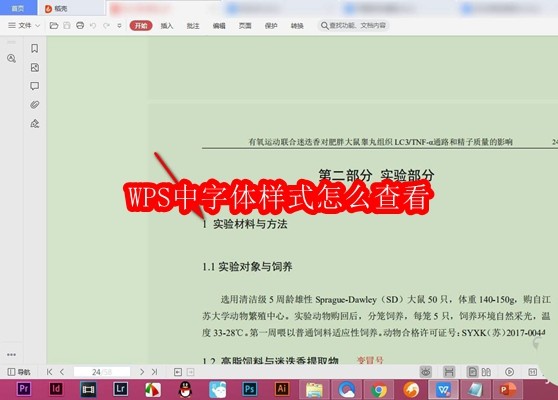Image resolution: width=558 pixels, height=400 pixels.
Task: Open Lightroom from the taskbar
Action: [120, 389]
